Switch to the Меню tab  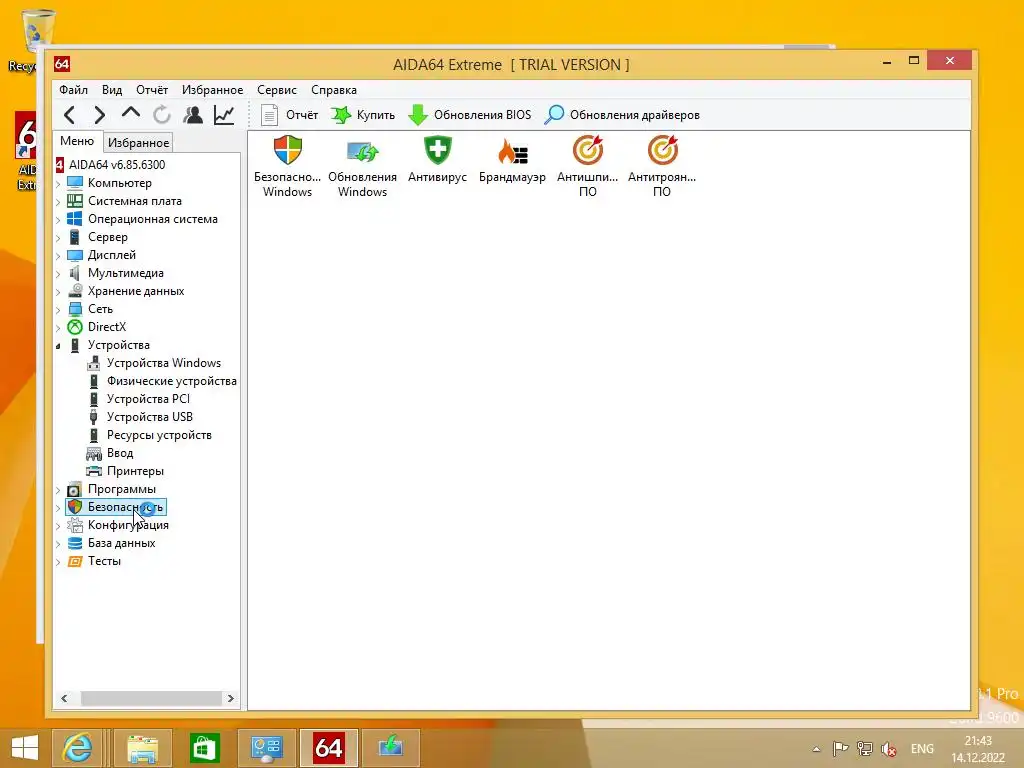coord(77,141)
